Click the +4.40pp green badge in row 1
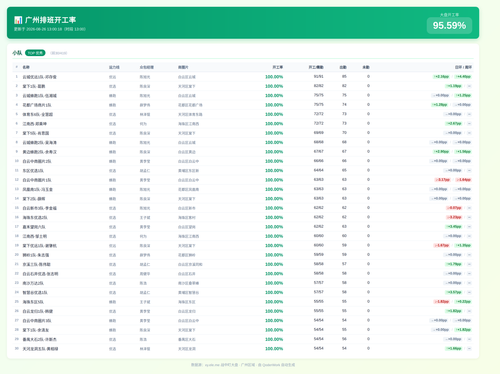Viewport: 500px width, 374px height. [463, 77]
